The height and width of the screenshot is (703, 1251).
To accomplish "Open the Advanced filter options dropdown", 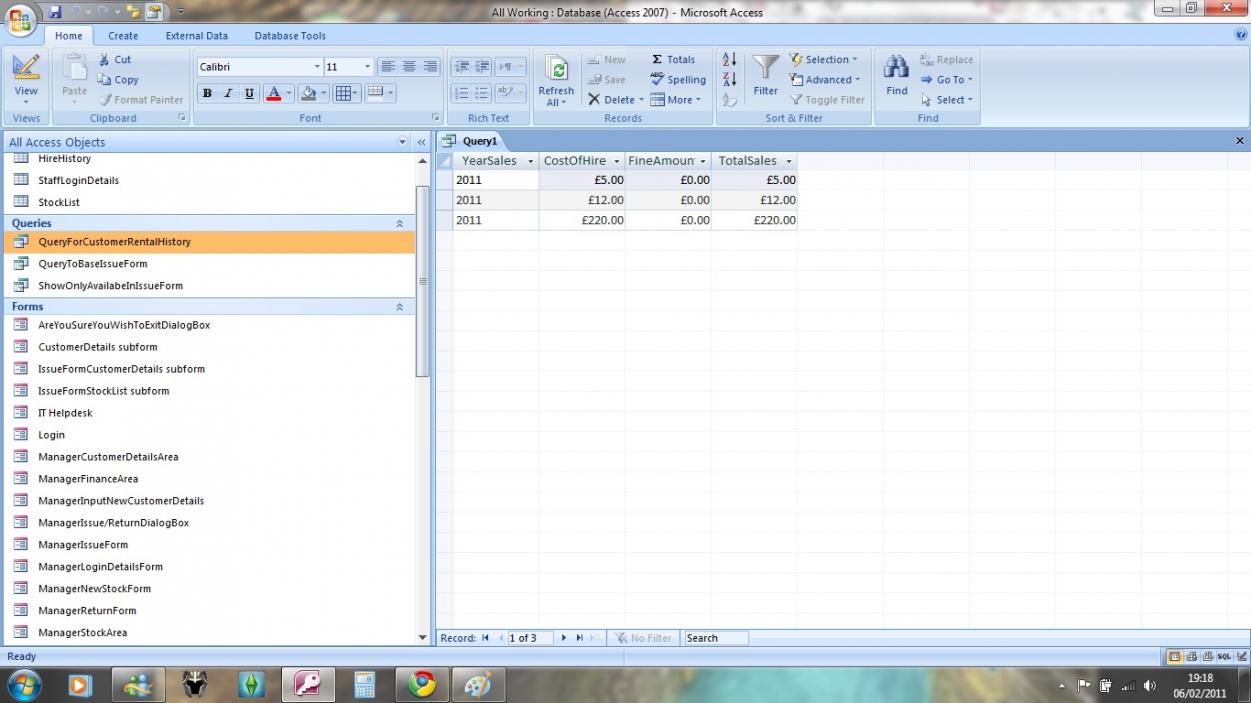I will pos(824,80).
